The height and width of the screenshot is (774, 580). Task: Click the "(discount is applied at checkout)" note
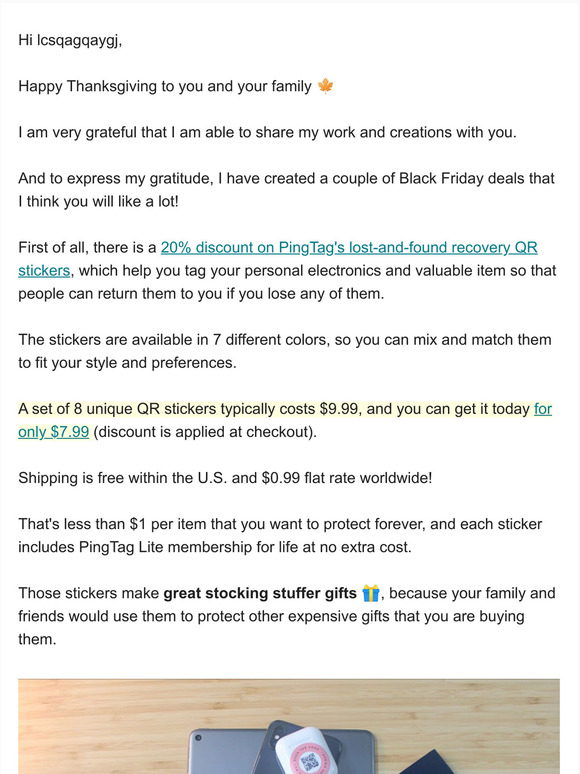point(205,432)
